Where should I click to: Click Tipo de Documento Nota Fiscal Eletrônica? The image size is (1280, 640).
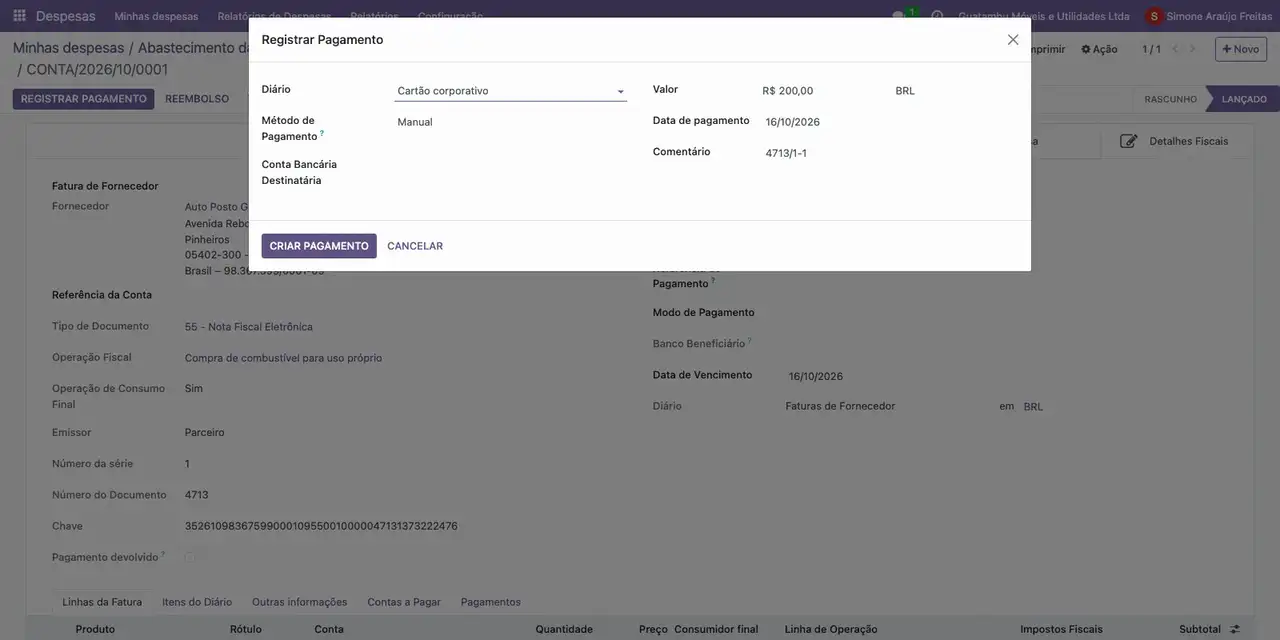click(x=249, y=327)
